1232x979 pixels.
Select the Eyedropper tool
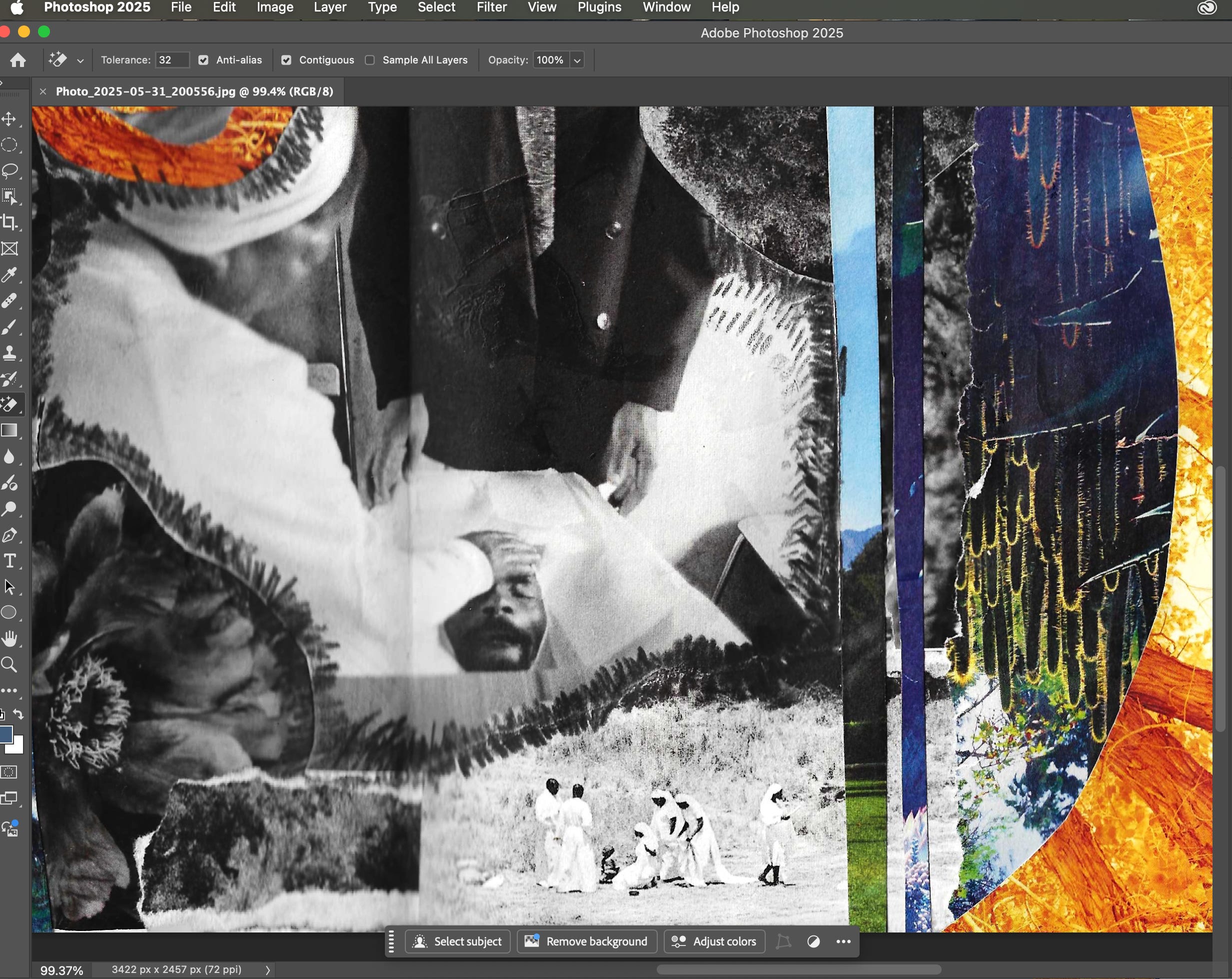tap(9, 275)
